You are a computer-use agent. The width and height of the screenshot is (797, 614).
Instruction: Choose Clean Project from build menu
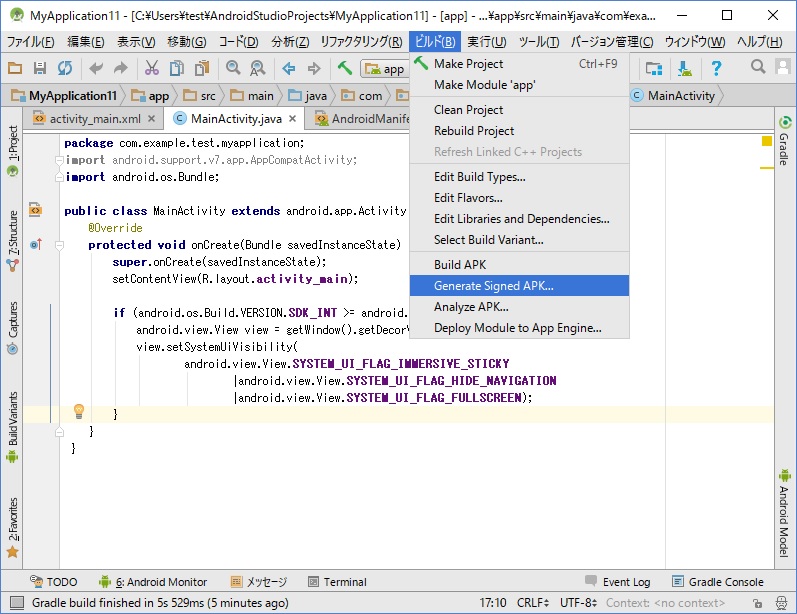(x=519, y=110)
